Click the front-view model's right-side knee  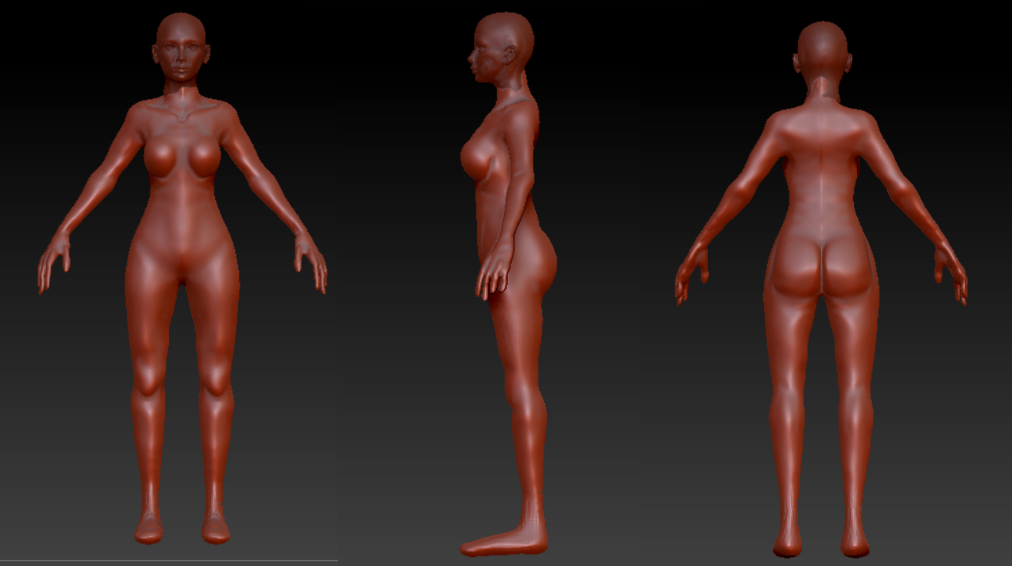tap(215, 375)
